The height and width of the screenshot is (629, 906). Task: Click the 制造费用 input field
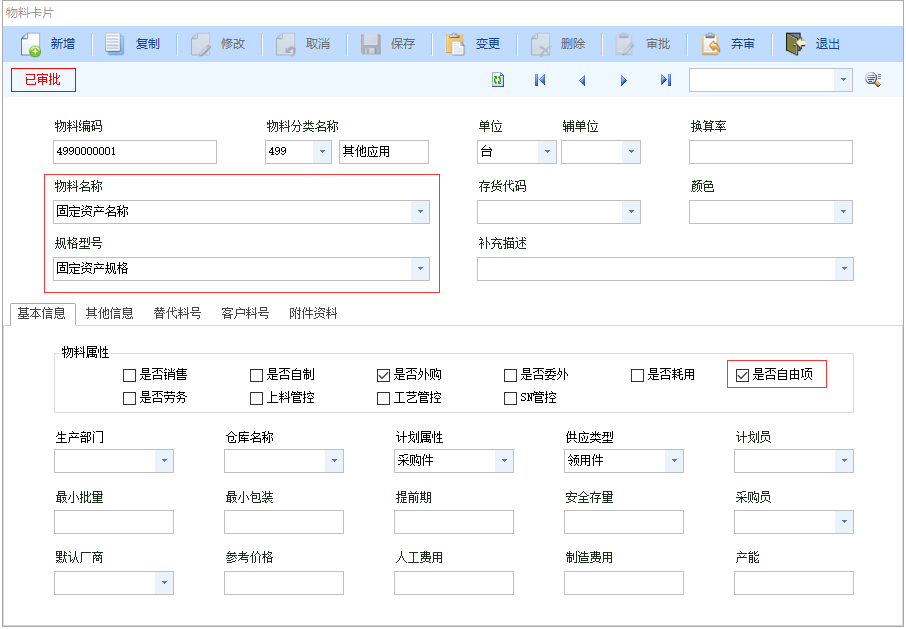point(623,583)
